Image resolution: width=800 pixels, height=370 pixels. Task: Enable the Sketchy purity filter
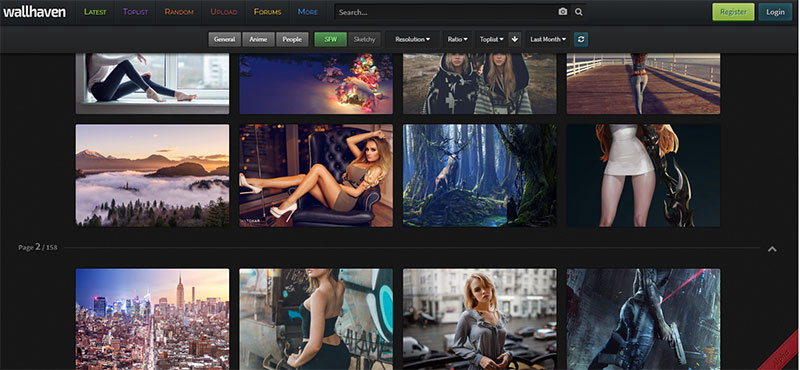coord(364,39)
